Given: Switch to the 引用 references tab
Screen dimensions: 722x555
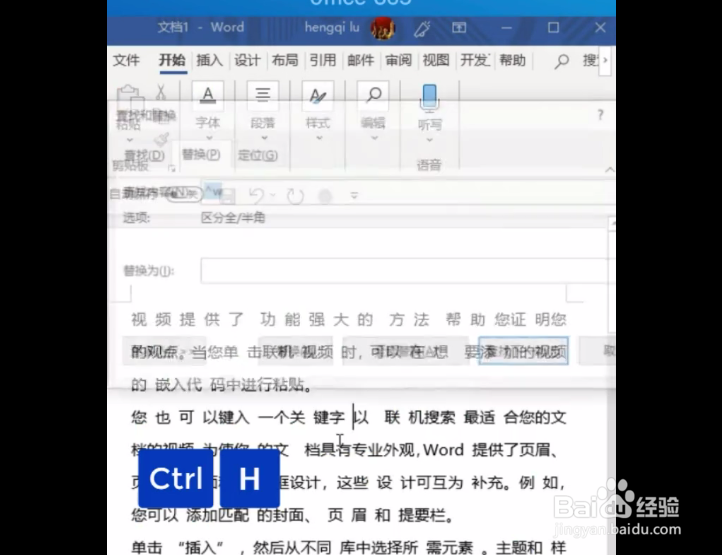Looking at the screenshot, I should coord(322,60).
